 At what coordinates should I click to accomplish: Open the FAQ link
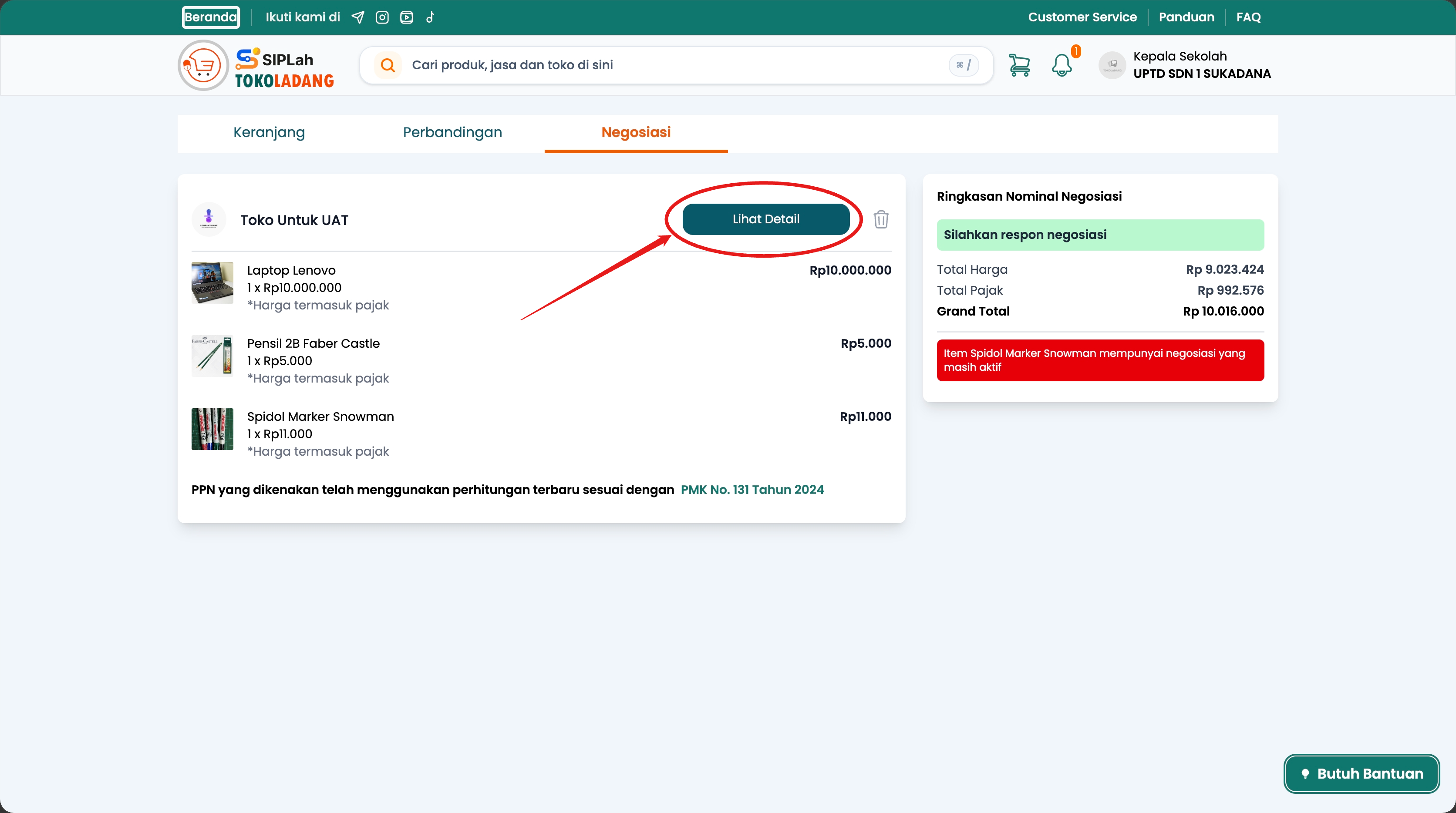1248,17
